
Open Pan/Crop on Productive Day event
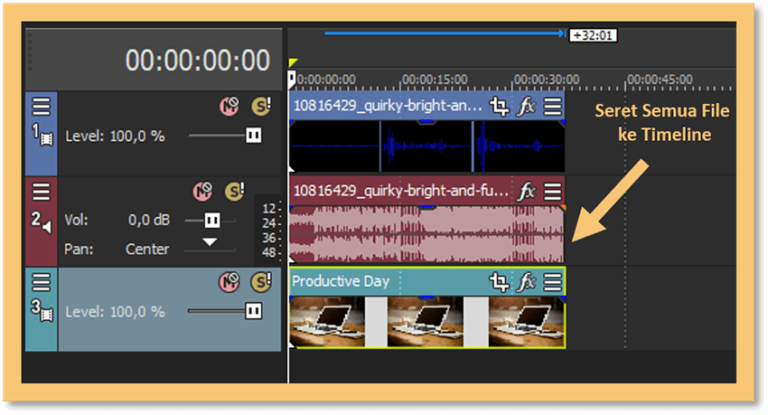tap(499, 282)
